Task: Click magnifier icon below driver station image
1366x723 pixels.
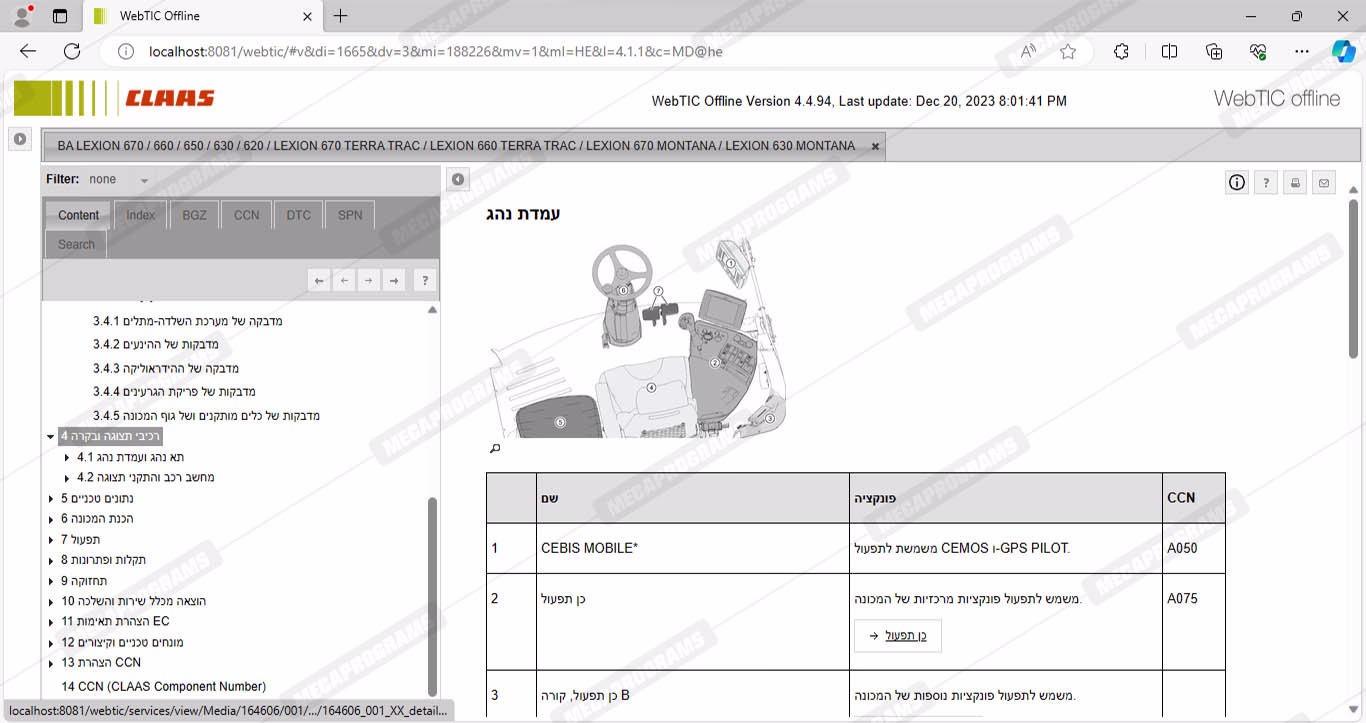Action: pos(494,449)
